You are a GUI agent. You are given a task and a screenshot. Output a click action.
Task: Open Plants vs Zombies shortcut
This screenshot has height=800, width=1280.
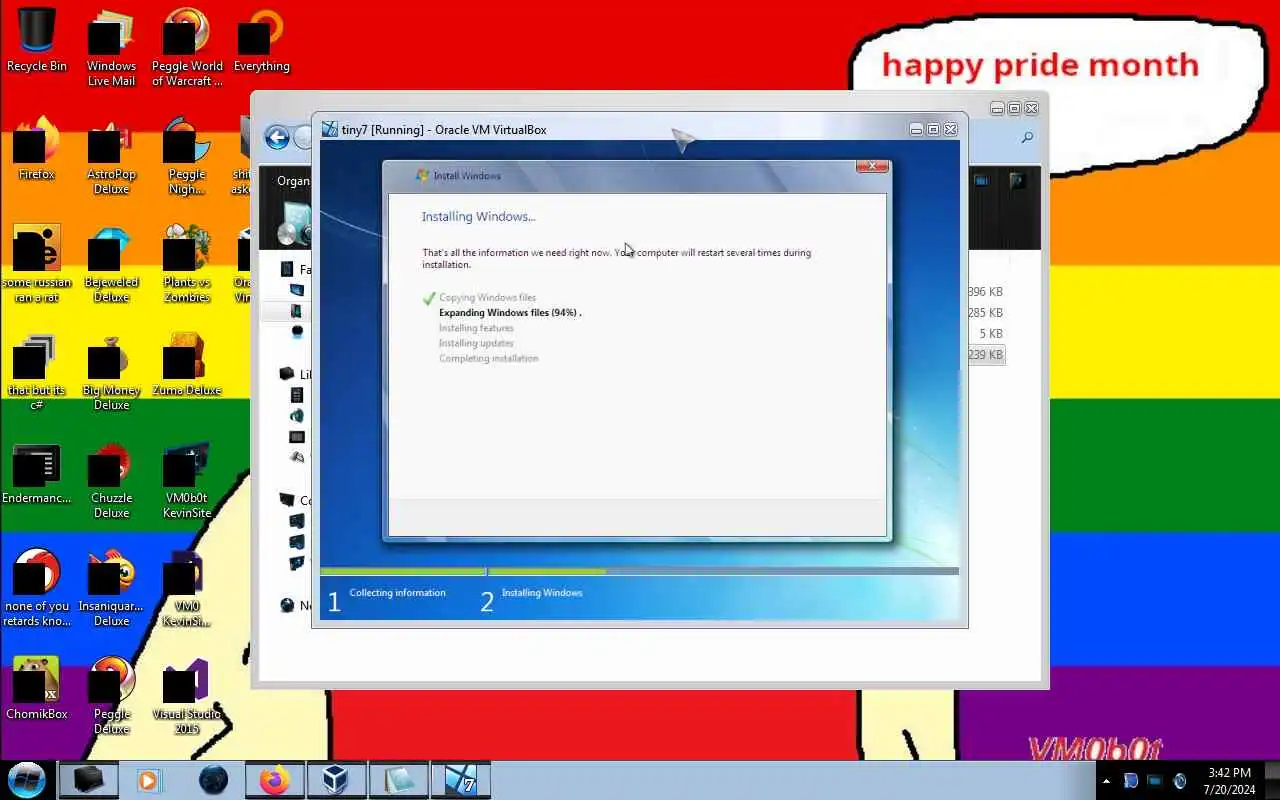tap(187, 263)
